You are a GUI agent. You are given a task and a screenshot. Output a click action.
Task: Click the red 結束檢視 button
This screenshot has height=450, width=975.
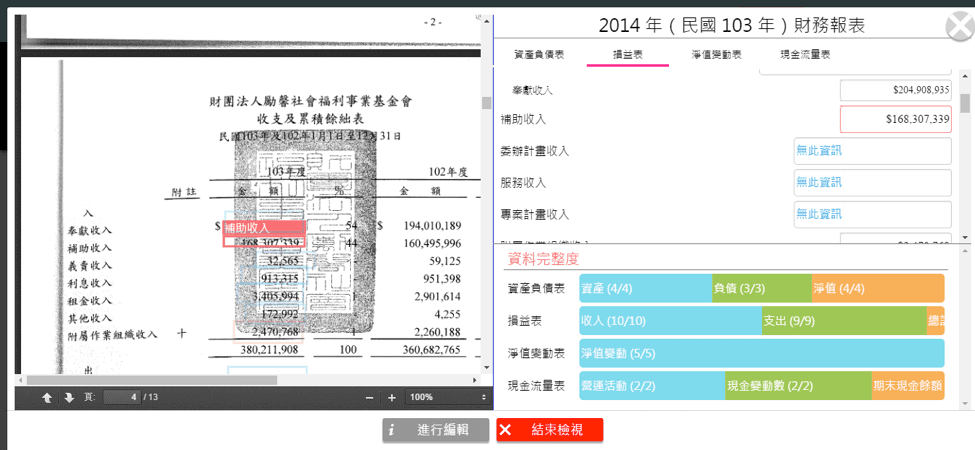pos(550,430)
